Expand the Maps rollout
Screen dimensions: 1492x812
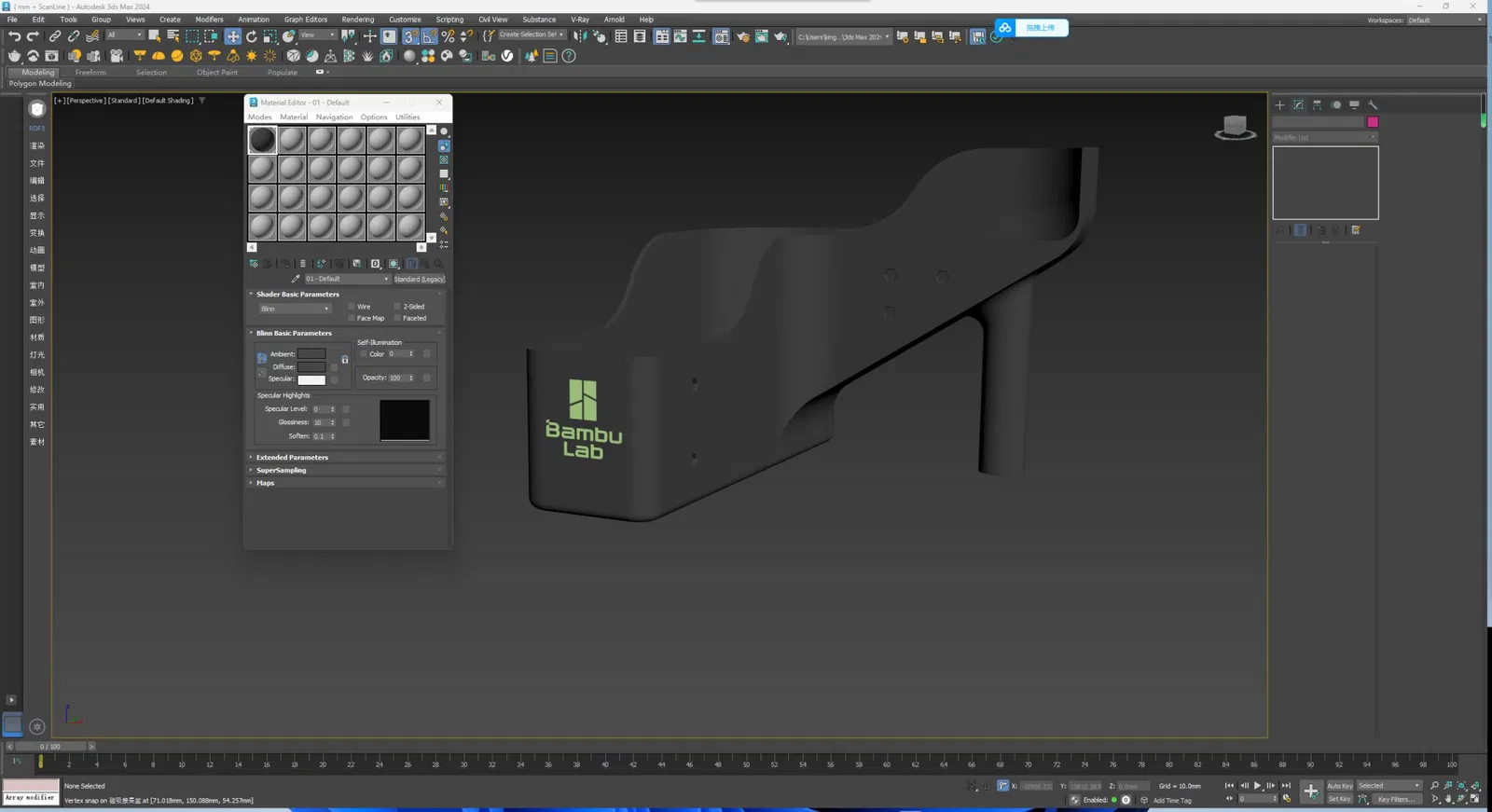(x=266, y=483)
